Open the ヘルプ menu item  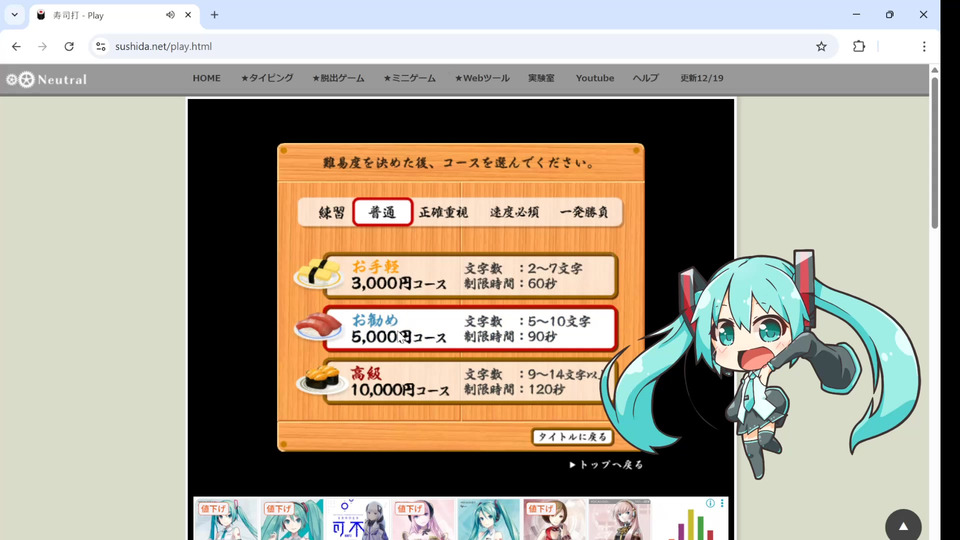(x=645, y=78)
